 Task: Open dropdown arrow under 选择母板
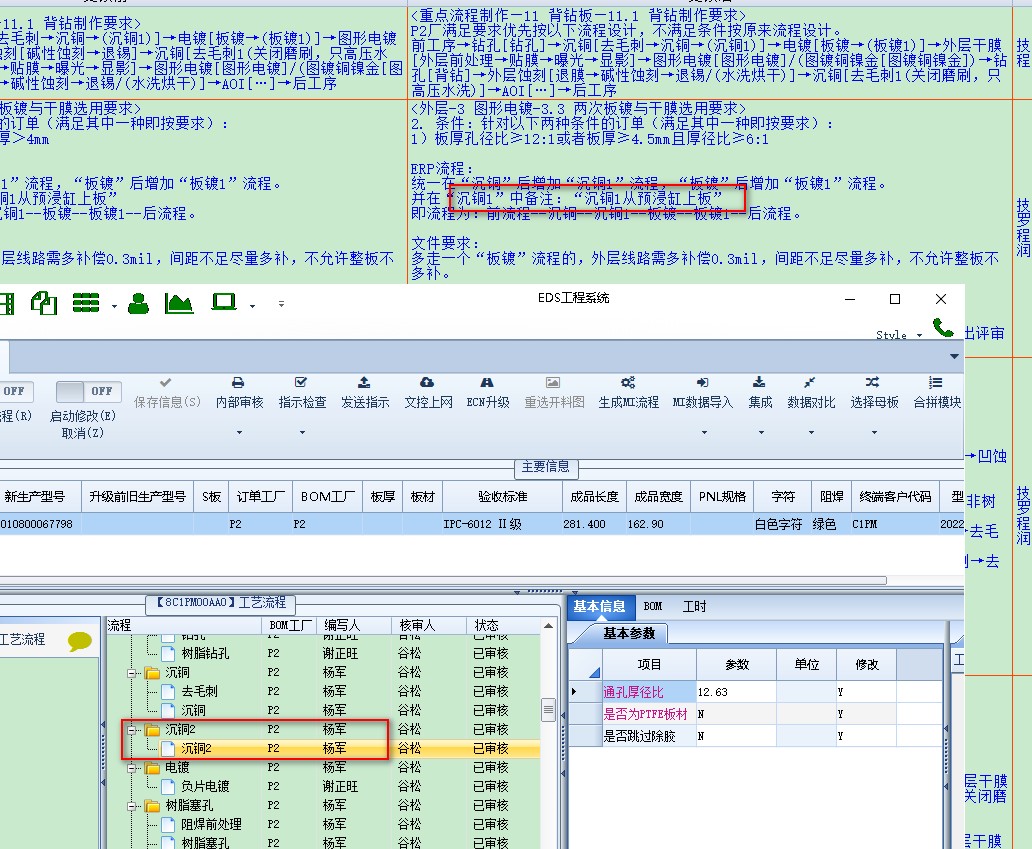pyautogui.click(x=874, y=432)
